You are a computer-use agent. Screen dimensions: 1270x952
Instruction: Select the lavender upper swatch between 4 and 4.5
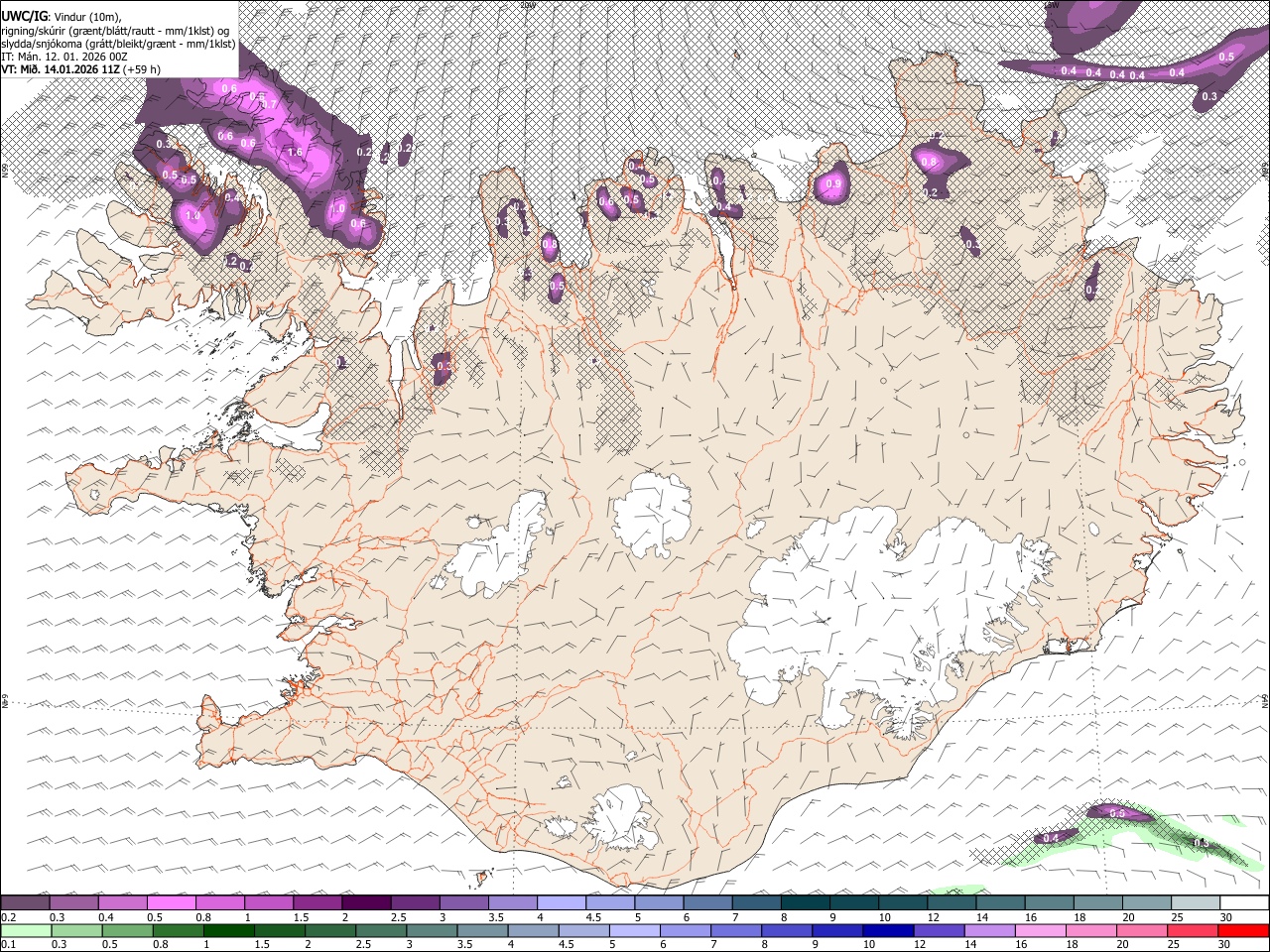point(561,903)
